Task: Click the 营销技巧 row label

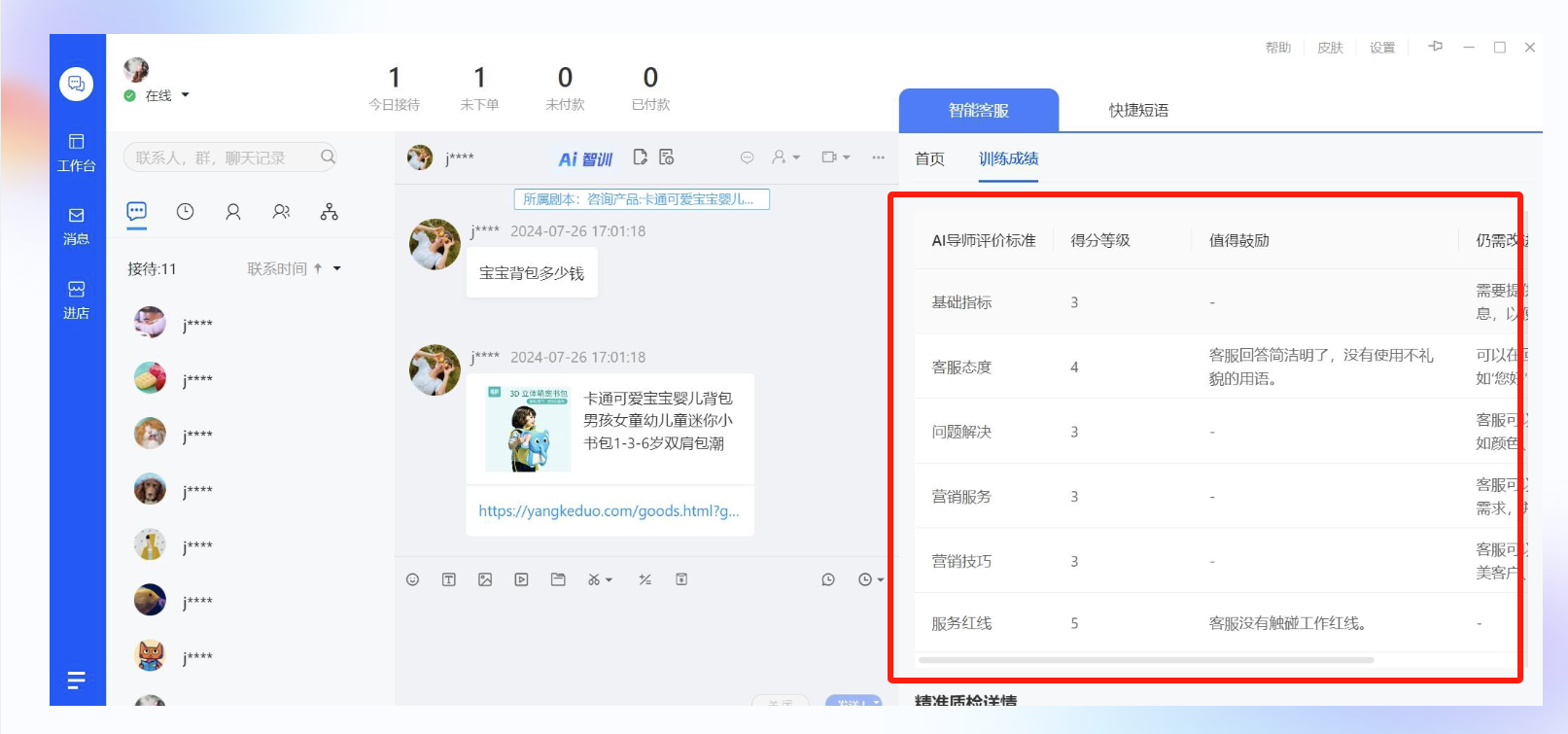Action: pos(961,561)
